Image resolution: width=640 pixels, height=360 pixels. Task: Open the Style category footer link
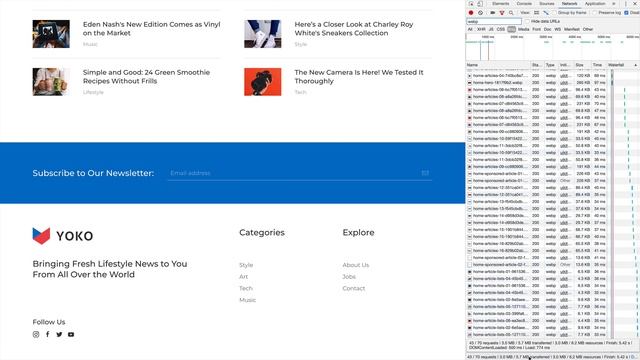coord(246,265)
